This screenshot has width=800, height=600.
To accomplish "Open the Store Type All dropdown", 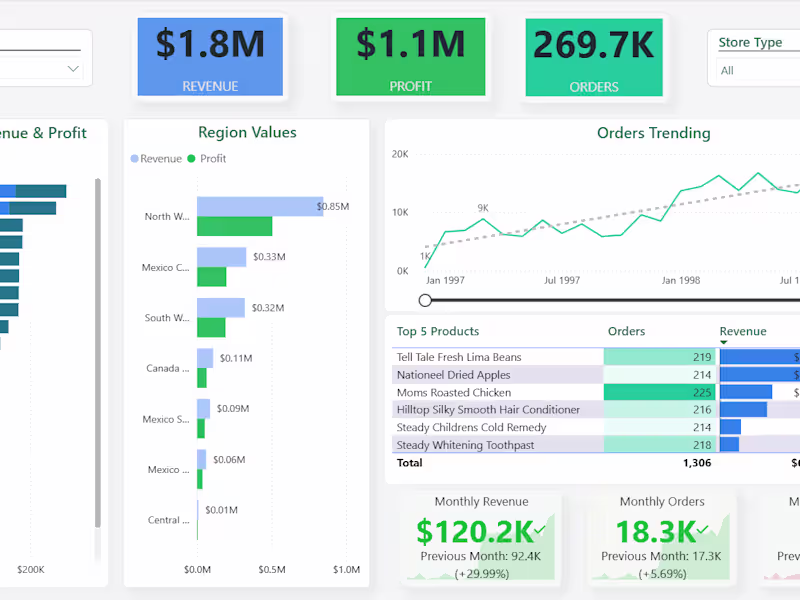I will pyautogui.click(x=758, y=70).
